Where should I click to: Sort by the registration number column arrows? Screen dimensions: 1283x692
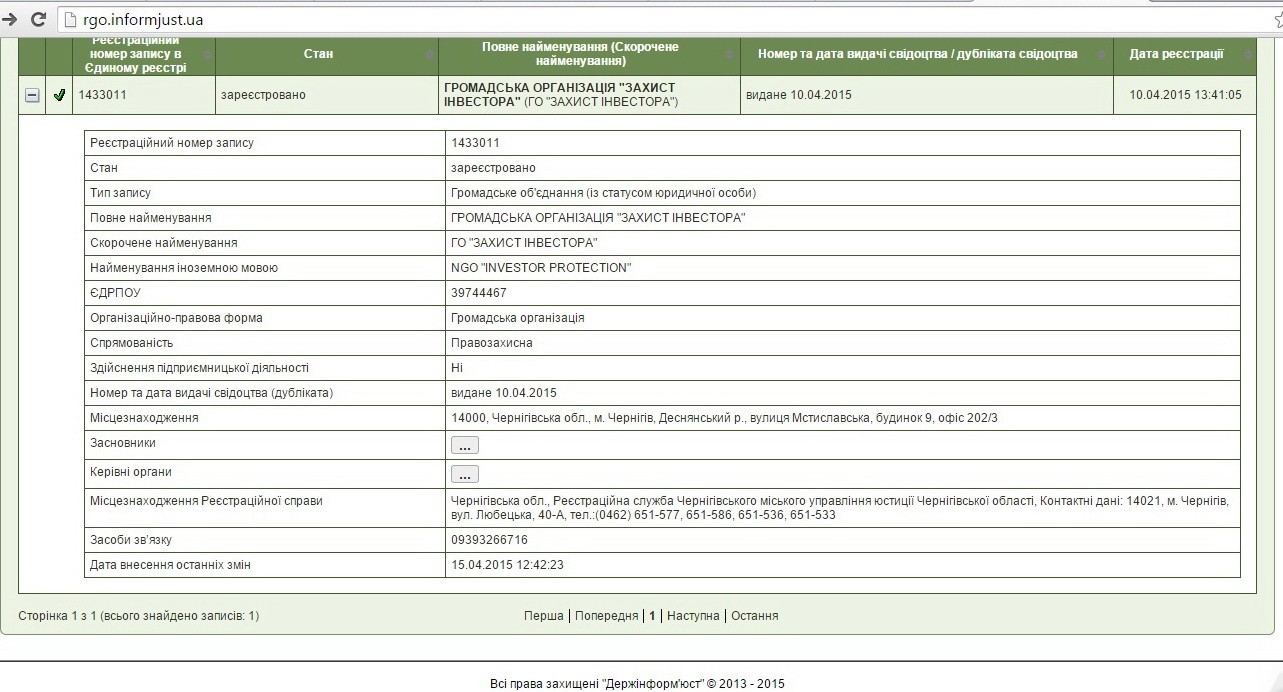tap(207, 55)
